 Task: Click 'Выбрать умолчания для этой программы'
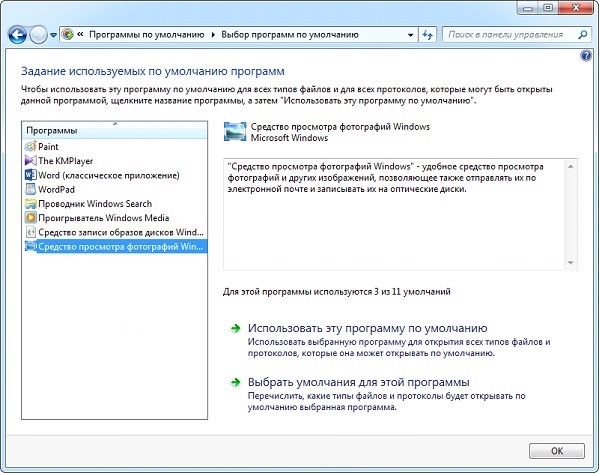[x=359, y=382]
